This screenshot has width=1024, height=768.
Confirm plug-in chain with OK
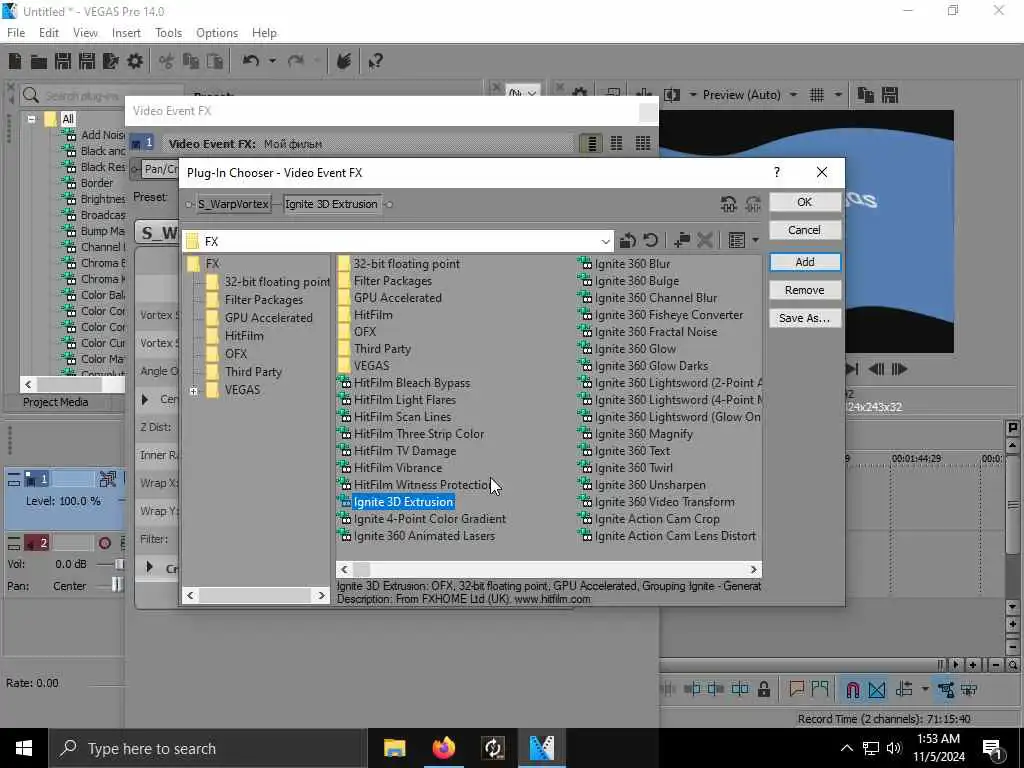pyautogui.click(x=805, y=202)
